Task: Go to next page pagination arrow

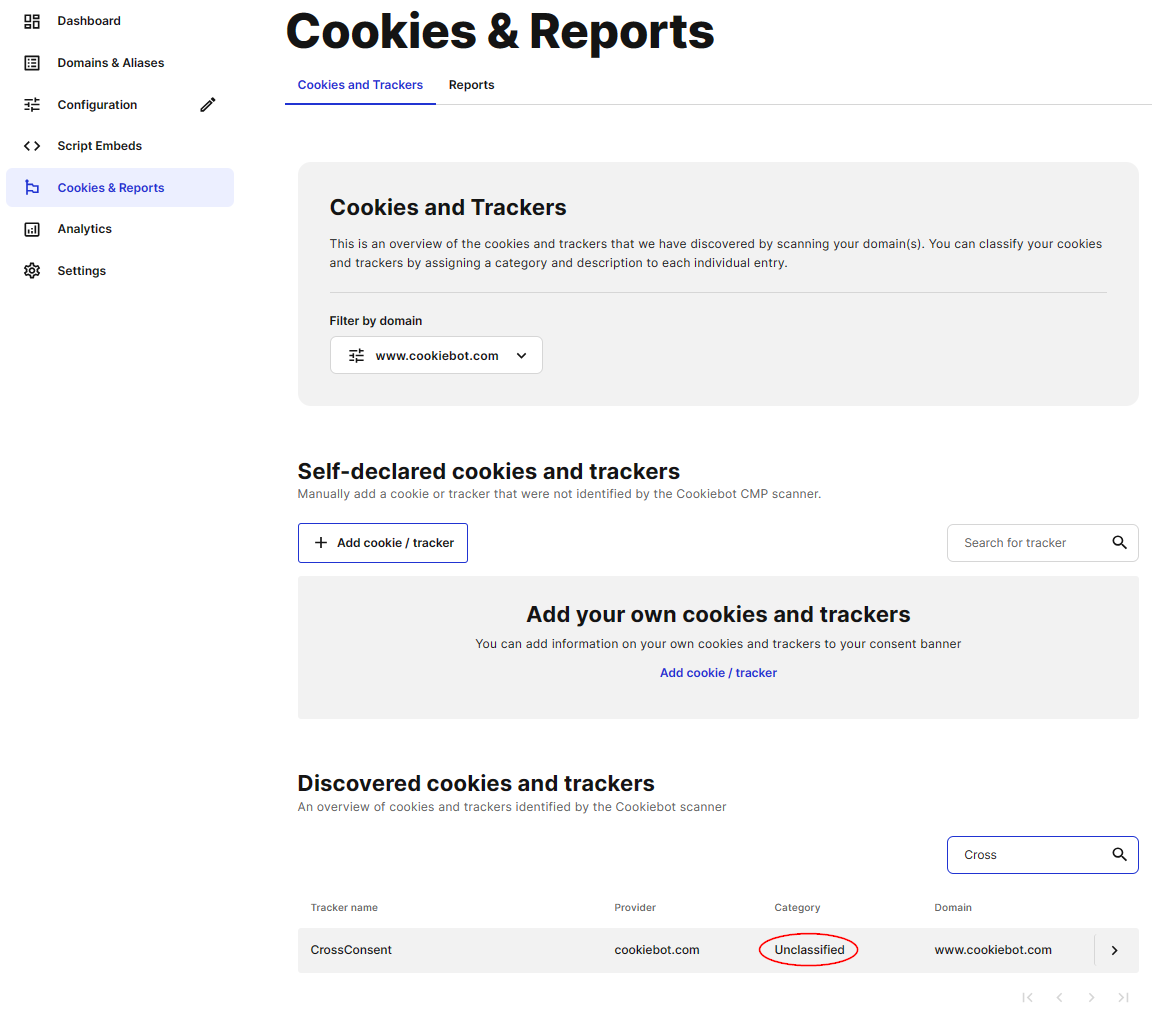Action: [1091, 997]
